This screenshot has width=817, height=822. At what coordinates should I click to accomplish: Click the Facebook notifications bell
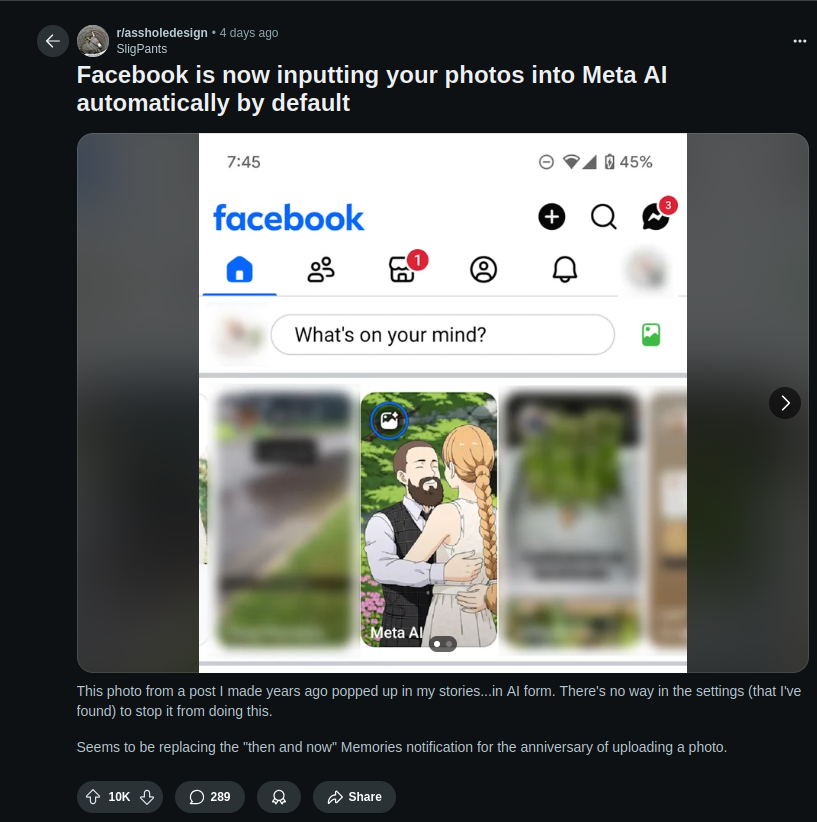click(x=565, y=269)
